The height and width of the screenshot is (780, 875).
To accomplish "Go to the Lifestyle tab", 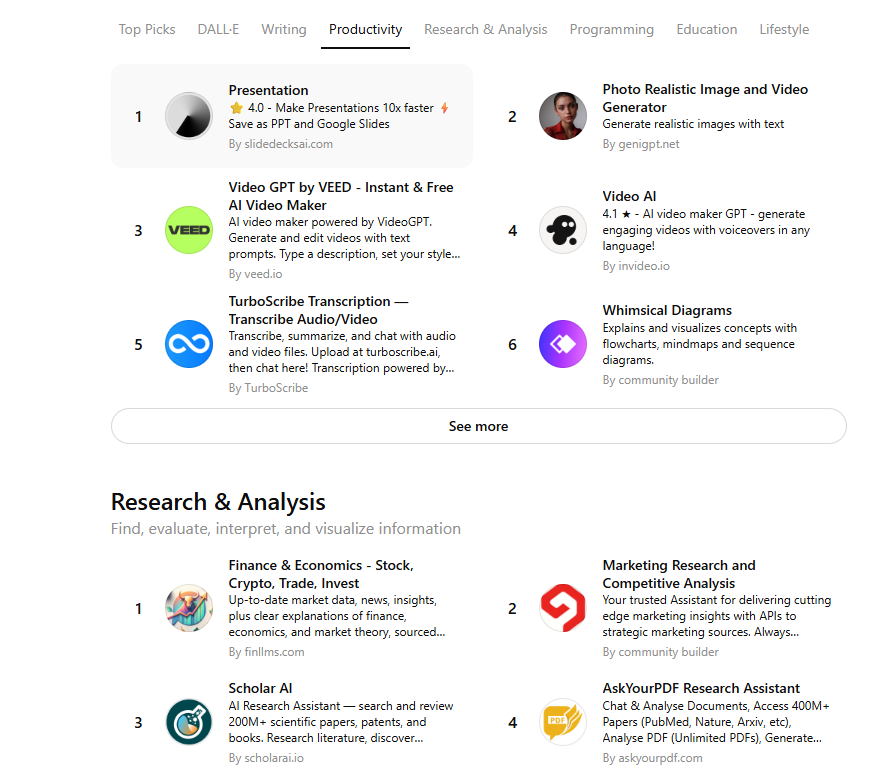I will coord(784,30).
